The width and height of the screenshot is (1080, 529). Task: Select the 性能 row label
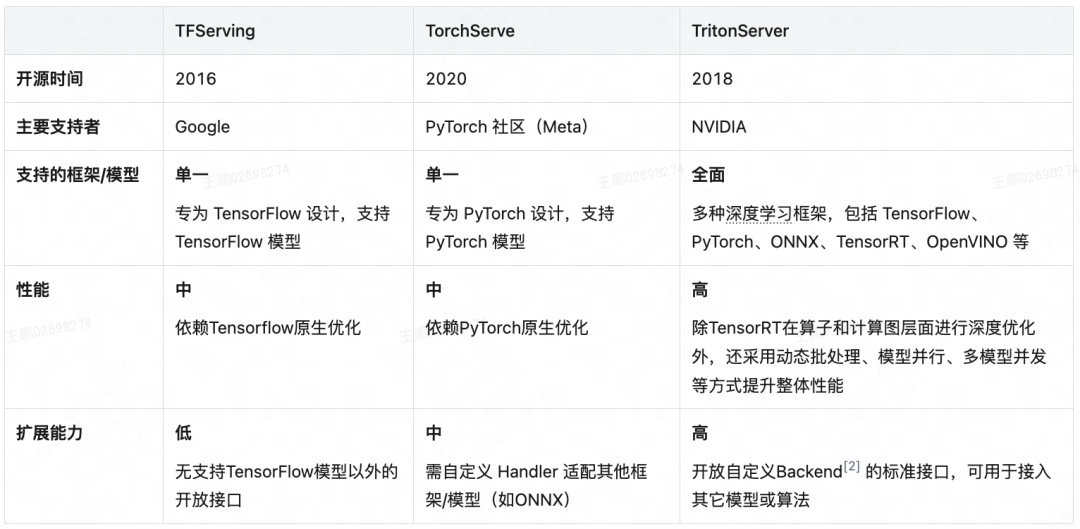(33, 290)
